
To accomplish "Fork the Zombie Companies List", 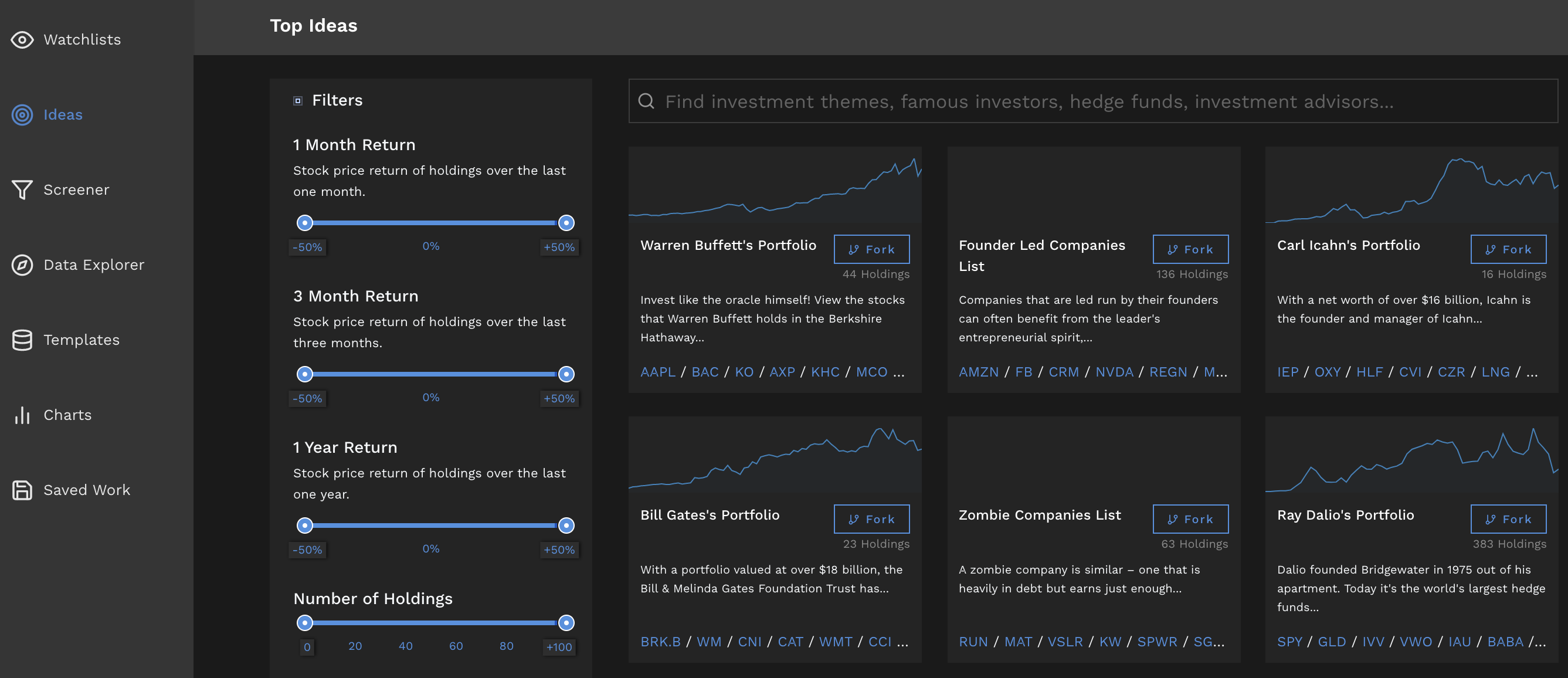I will (1190, 518).
